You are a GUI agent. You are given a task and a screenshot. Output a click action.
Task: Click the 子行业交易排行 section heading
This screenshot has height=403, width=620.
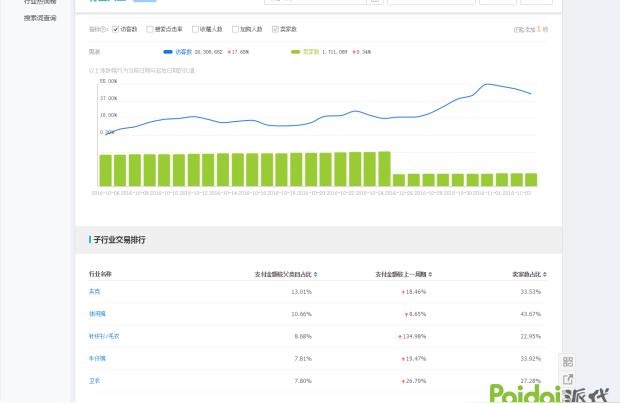119,240
